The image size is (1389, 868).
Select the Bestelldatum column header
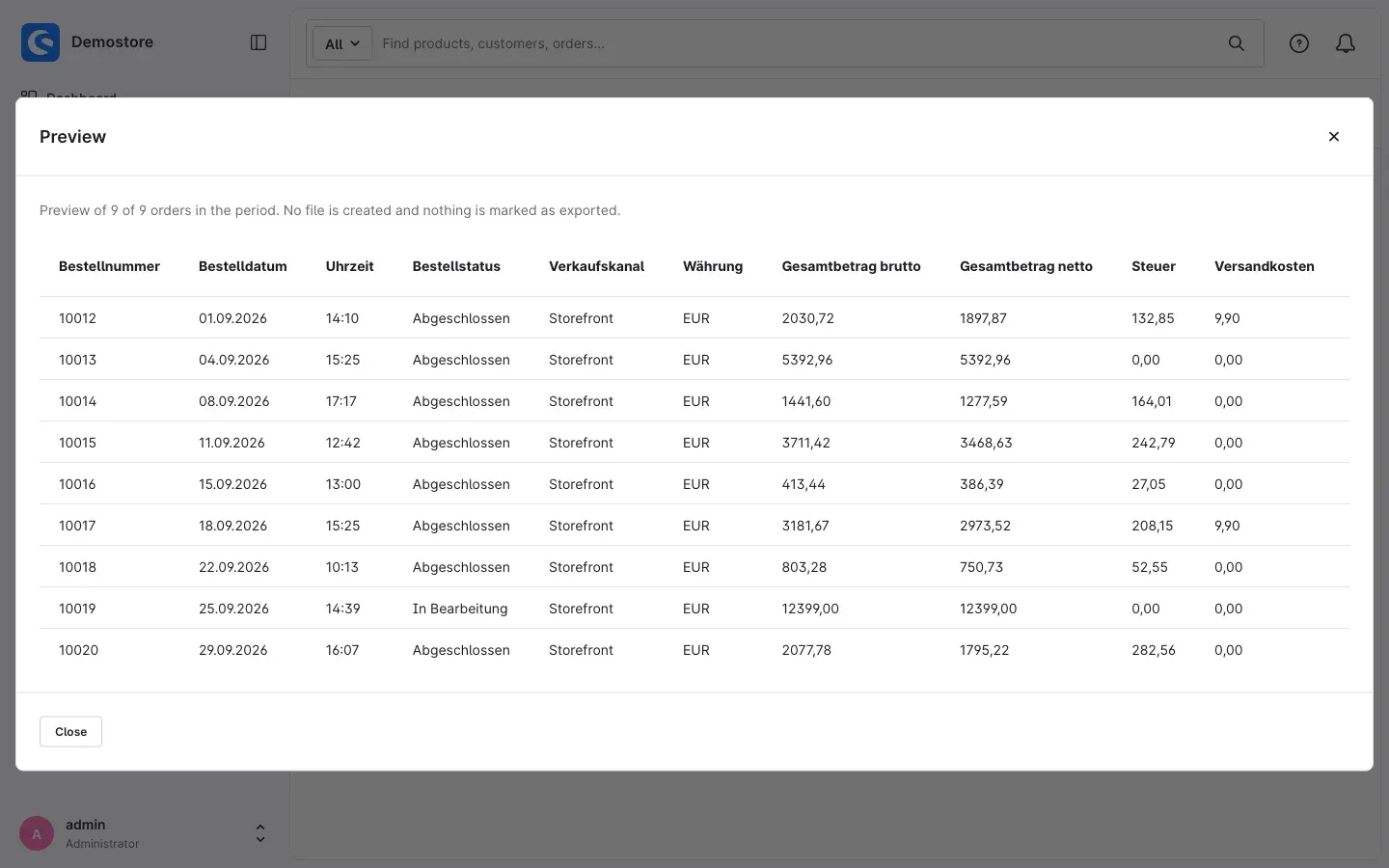click(243, 266)
